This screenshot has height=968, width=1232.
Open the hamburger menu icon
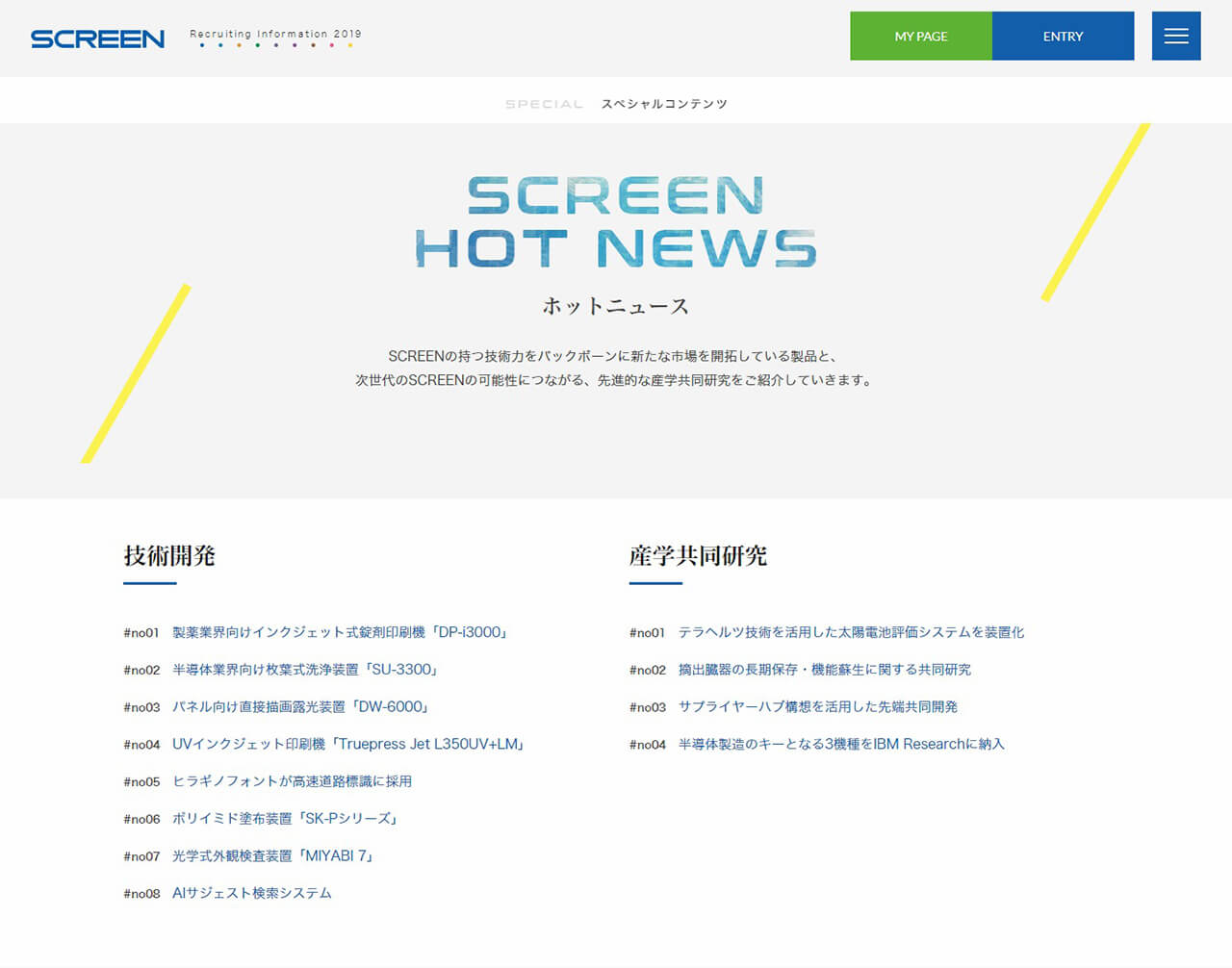[1176, 36]
